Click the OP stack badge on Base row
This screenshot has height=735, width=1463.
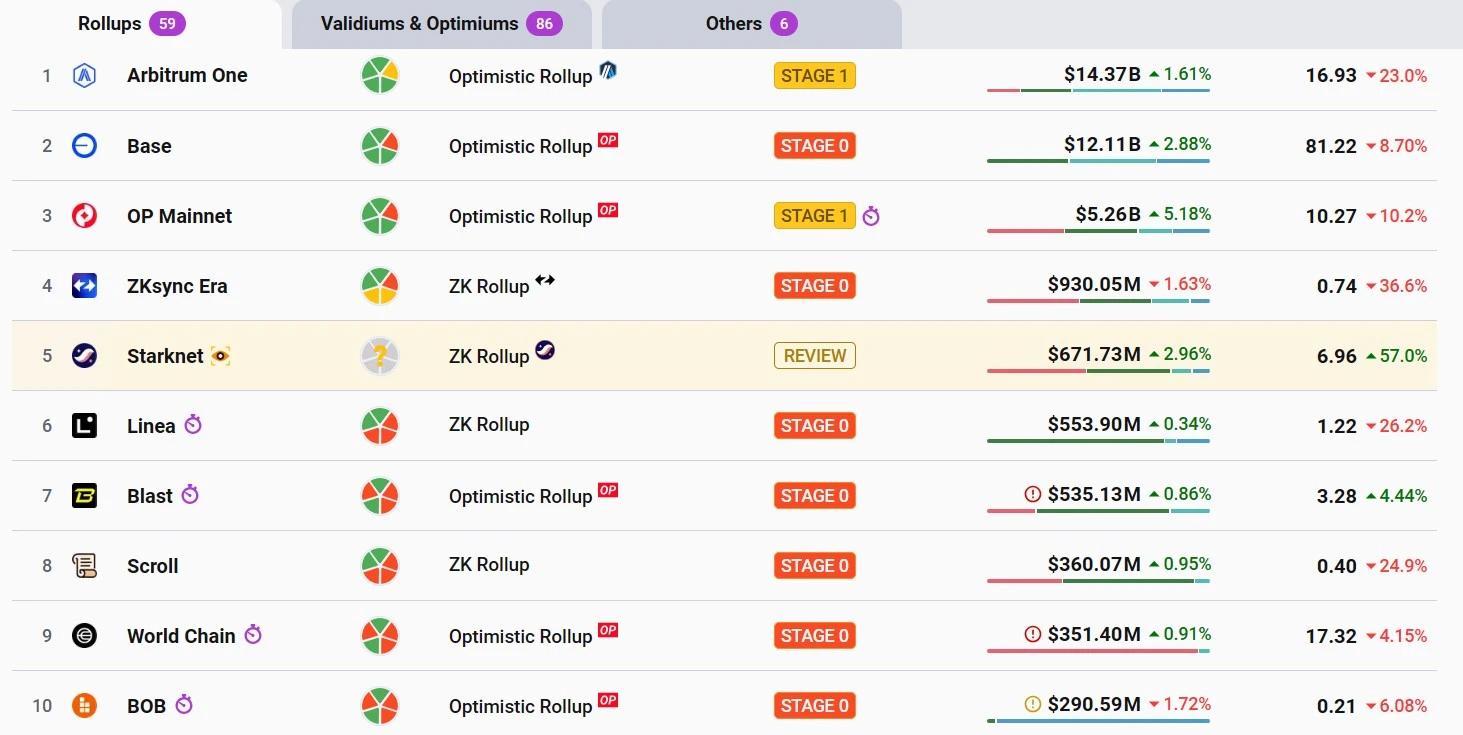(608, 140)
